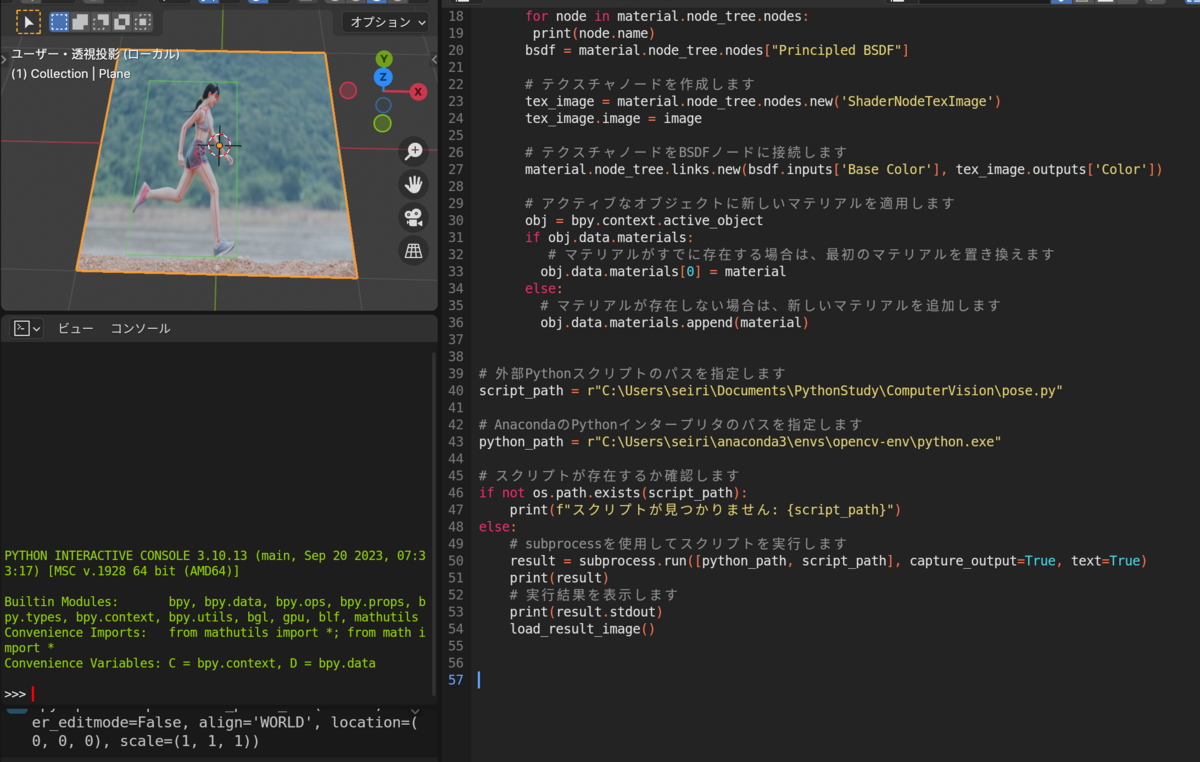Click the 'bsdf = material.node_tree.nodes' line
This screenshot has width=1200, height=762.
(x=716, y=50)
